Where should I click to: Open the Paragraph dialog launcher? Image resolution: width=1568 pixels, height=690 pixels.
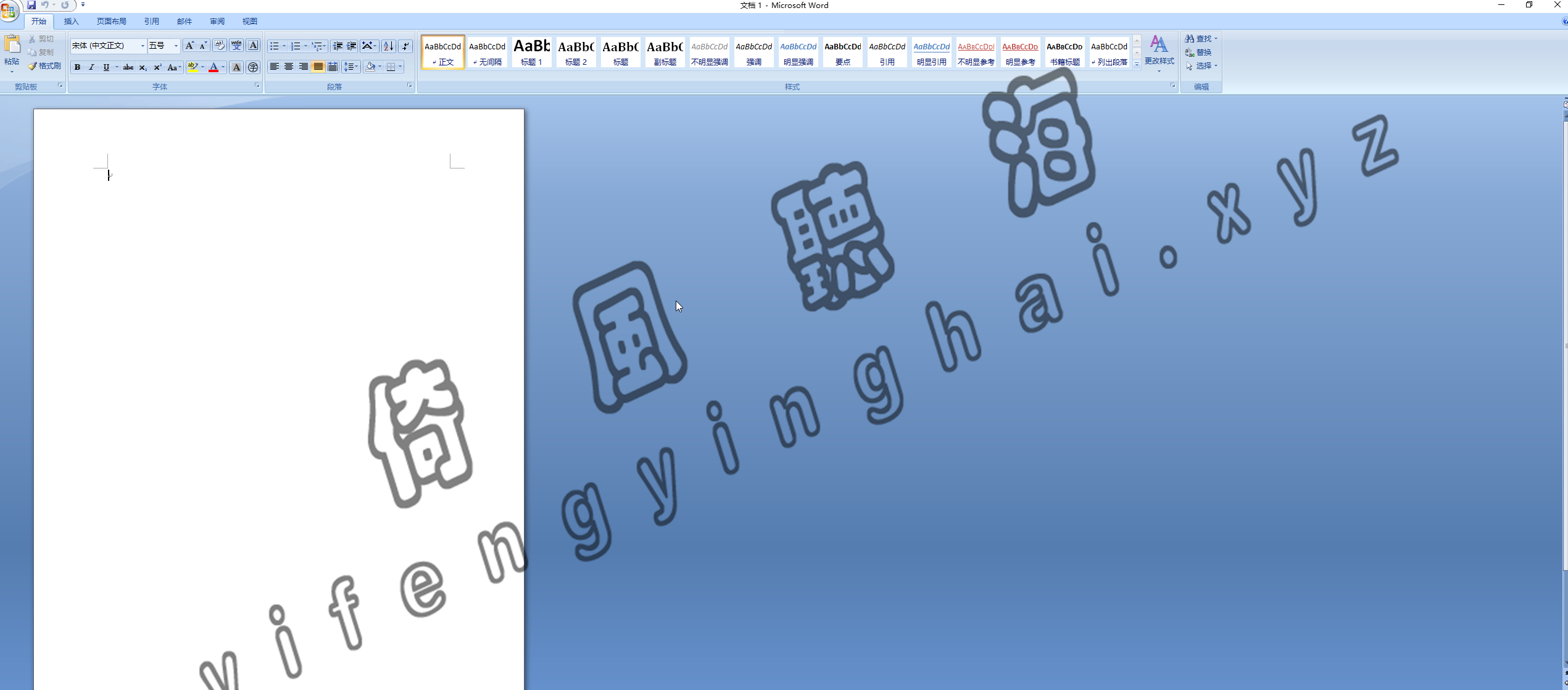(x=409, y=86)
